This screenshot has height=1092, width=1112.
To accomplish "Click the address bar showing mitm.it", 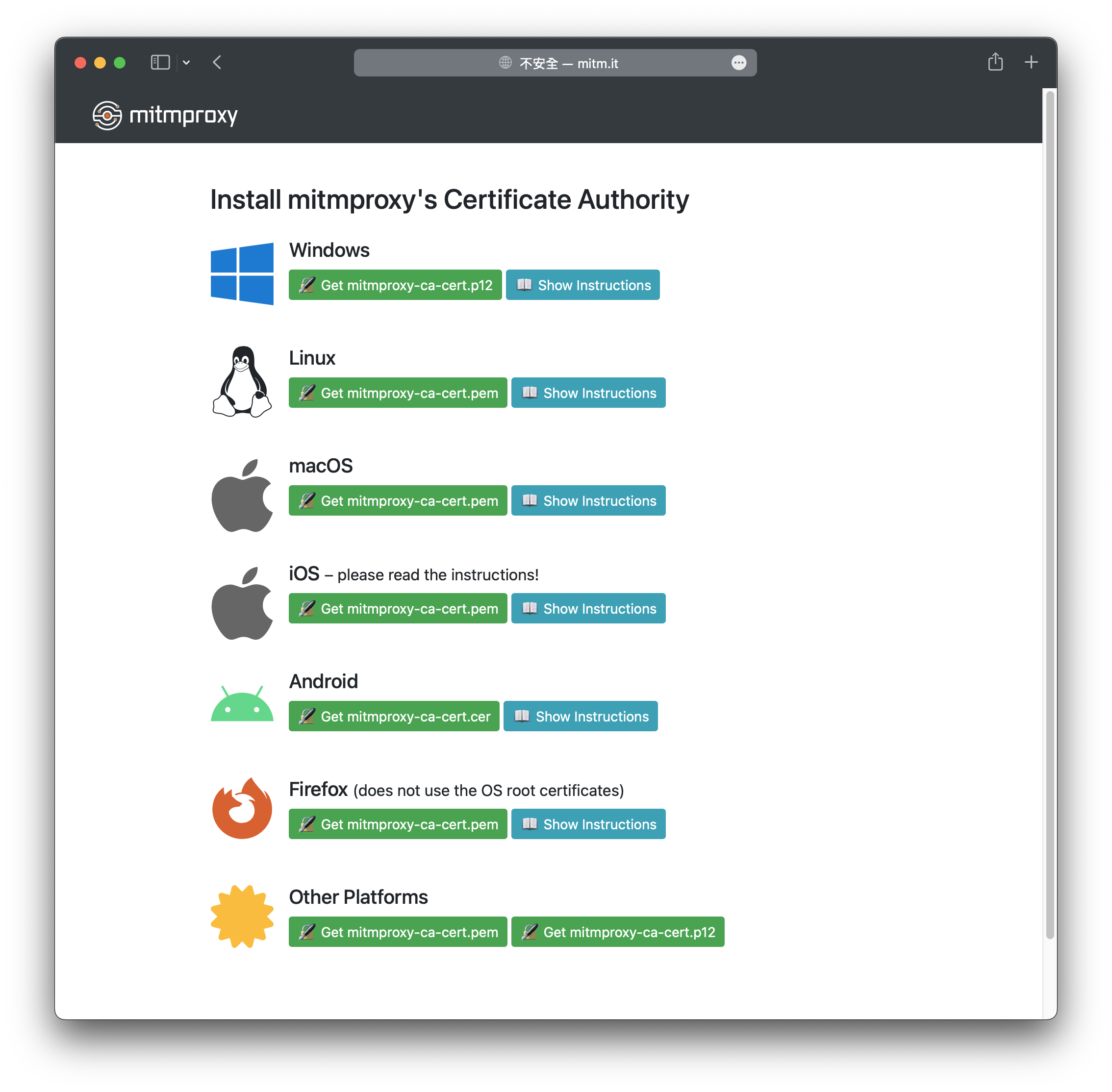I will 555,63.
